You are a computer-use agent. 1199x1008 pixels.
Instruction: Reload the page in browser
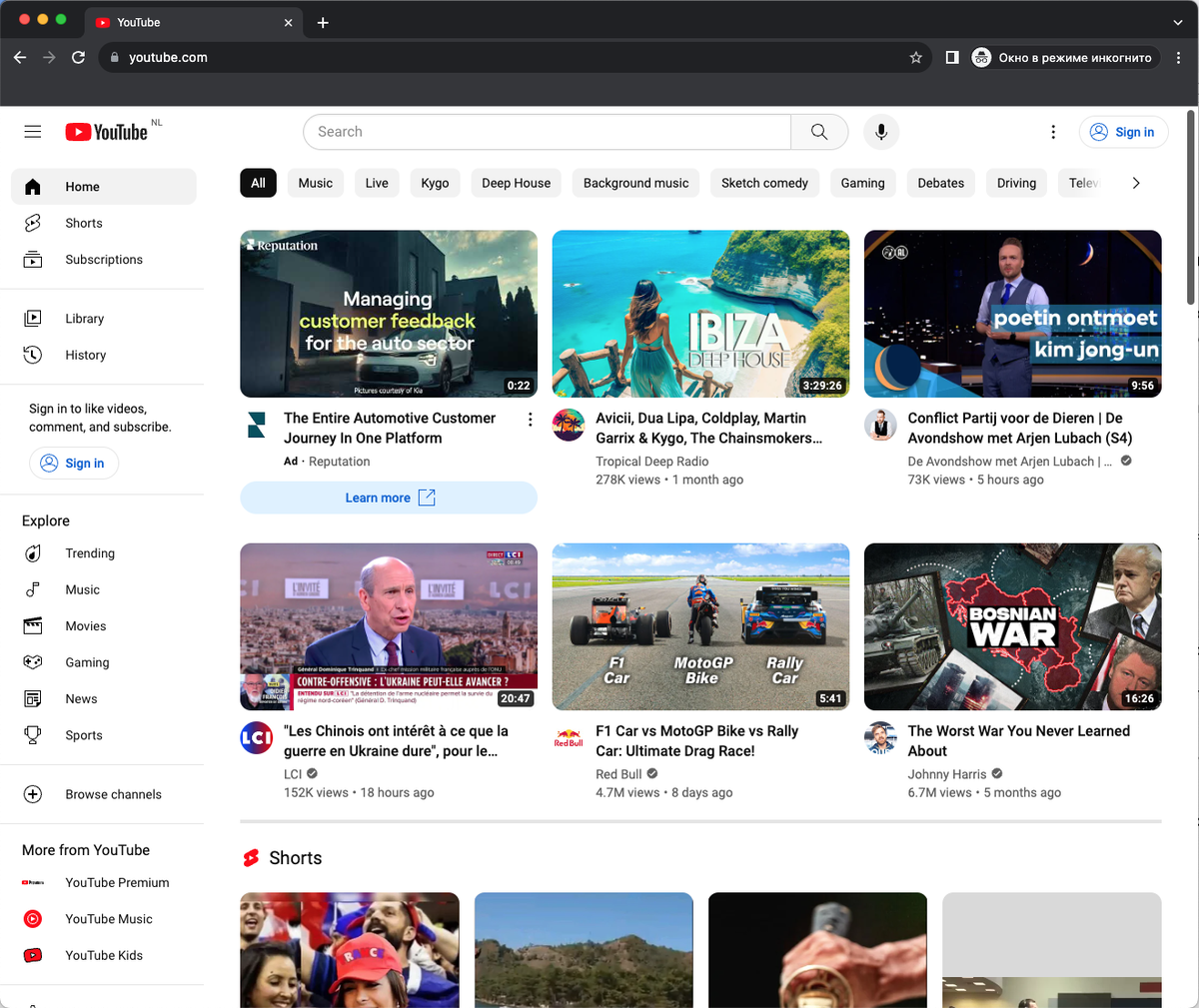[x=78, y=57]
